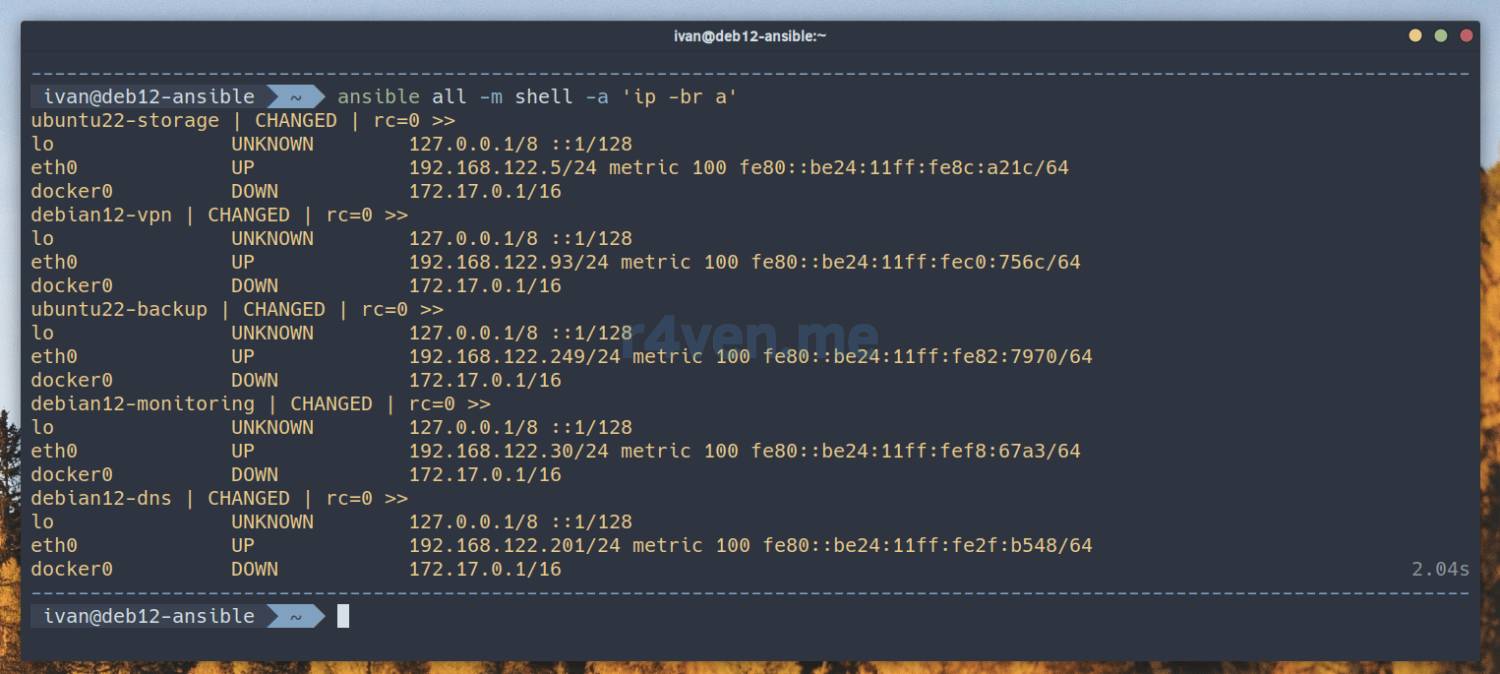Click the r4ven.me watermark text
Image resolution: width=1500 pixels, height=674 pixels.
[x=749, y=337]
